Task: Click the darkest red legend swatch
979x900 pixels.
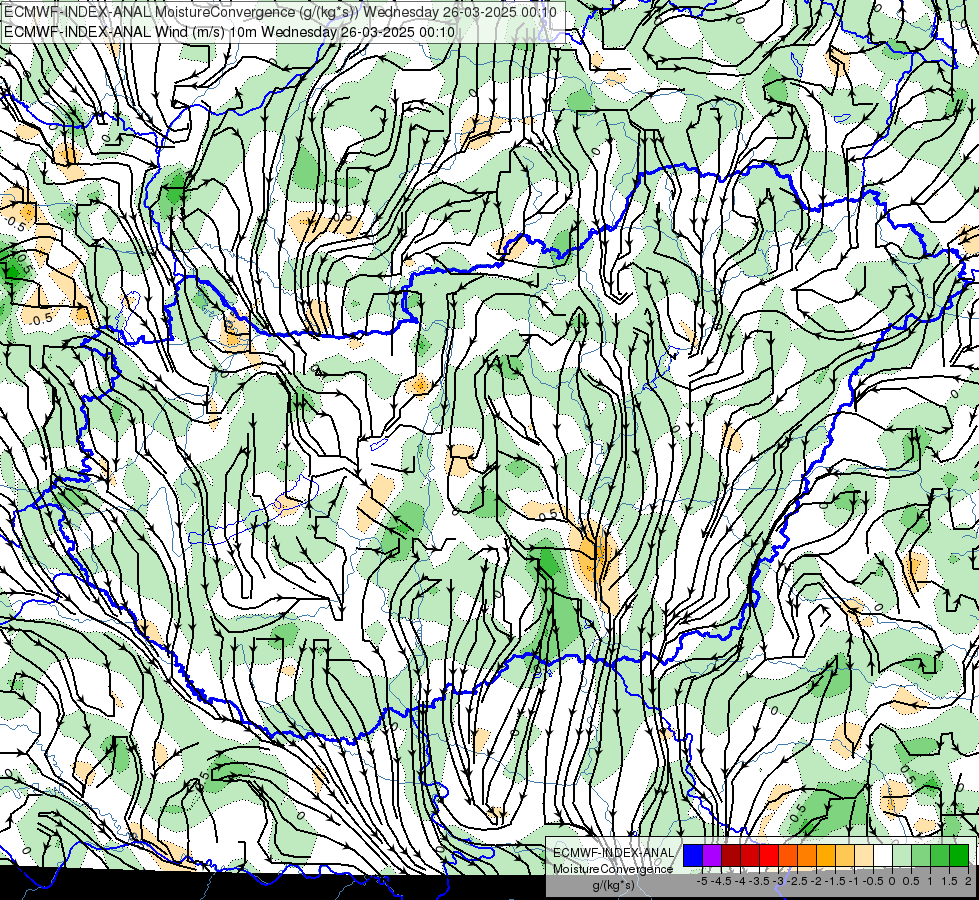Action: (731, 856)
